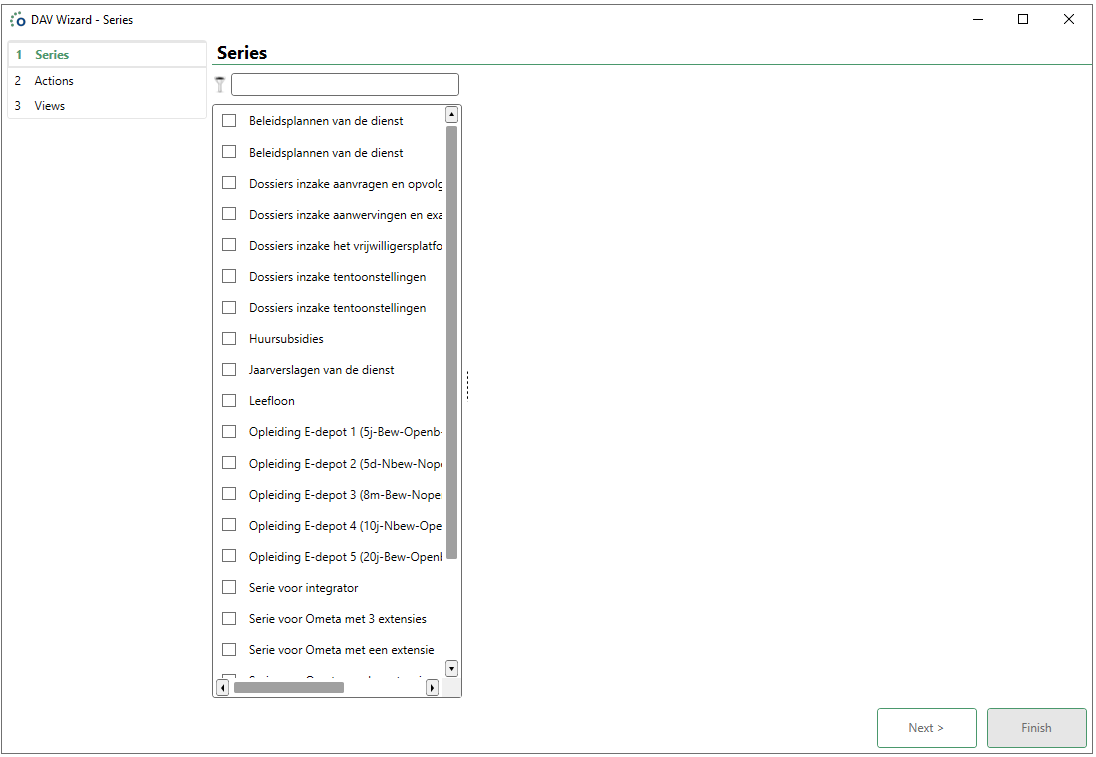Screen dimensions: 1096x757
Task: Click the scroll down arrow of the series list
Action: [451, 668]
